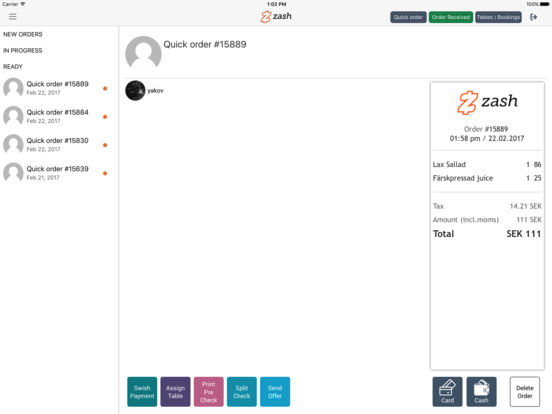Viewport: 552px width, 414px height.
Task: Switch to Order Received tab
Action: click(x=451, y=17)
